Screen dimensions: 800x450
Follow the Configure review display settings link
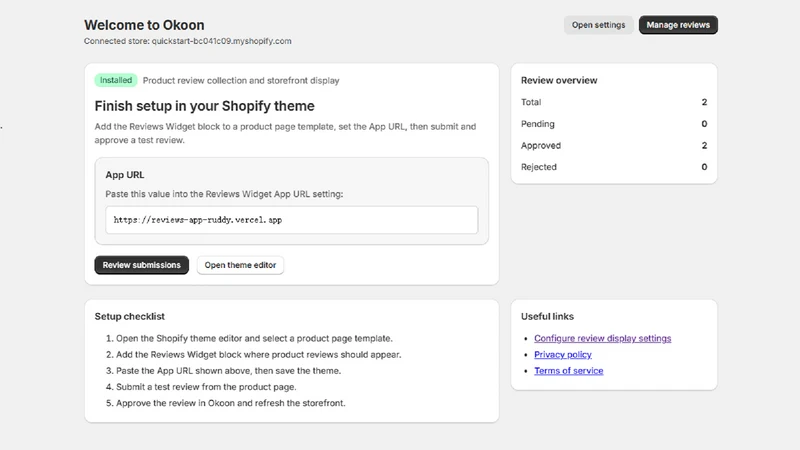click(603, 338)
